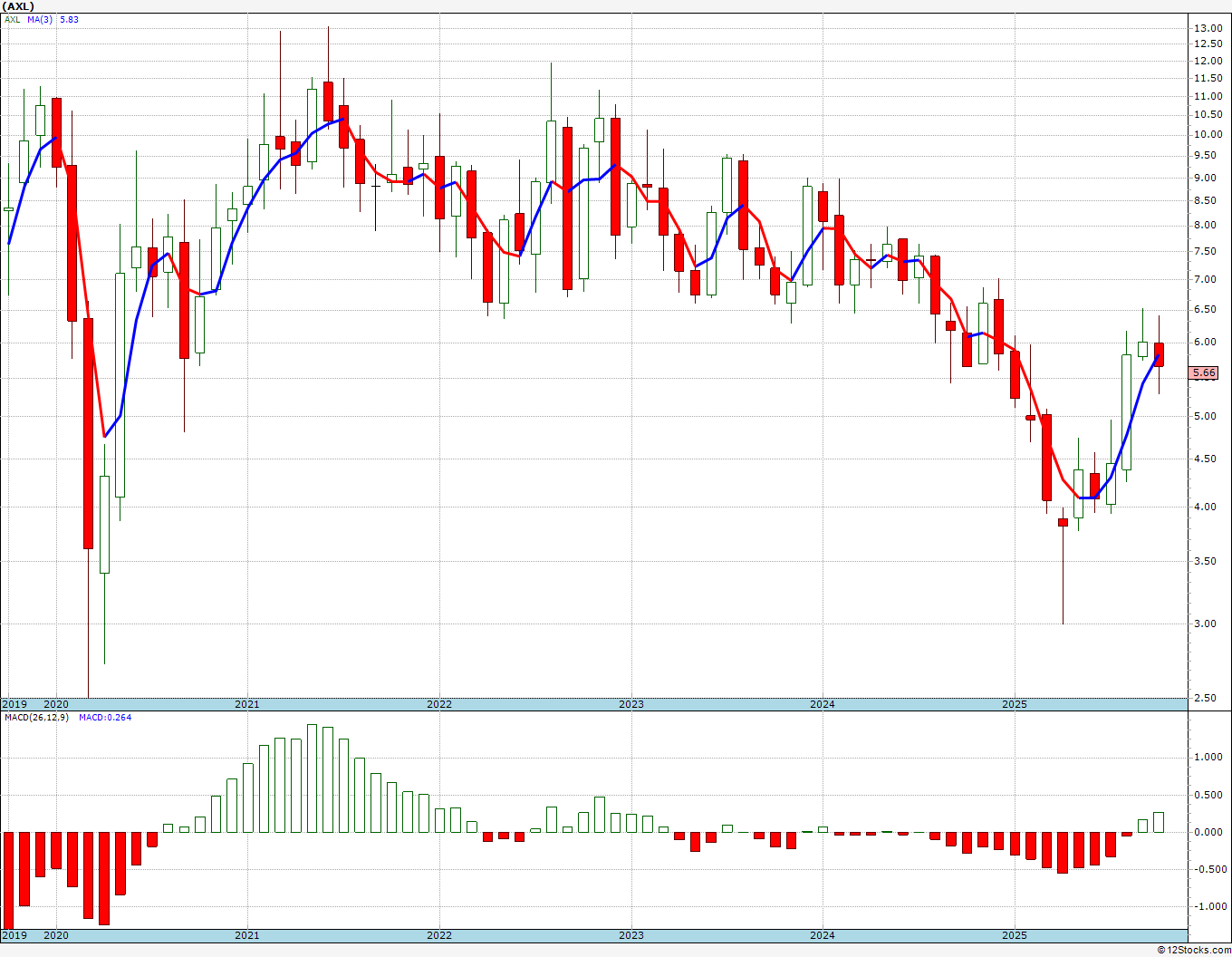Click the 7.50 price axis label
1232x957 pixels.
tap(1205, 251)
